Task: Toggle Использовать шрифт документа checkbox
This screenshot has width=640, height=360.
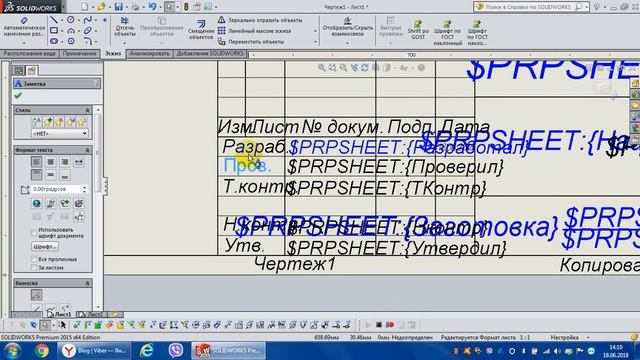Action: pyautogui.click(x=34, y=233)
